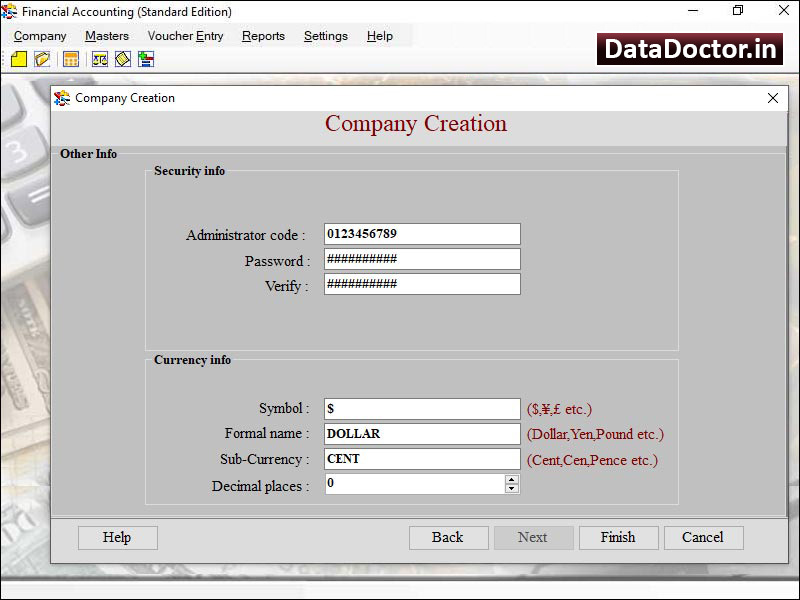Viewport: 800px width, 600px height.
Task: Cancel company creation
Action: 703,537
